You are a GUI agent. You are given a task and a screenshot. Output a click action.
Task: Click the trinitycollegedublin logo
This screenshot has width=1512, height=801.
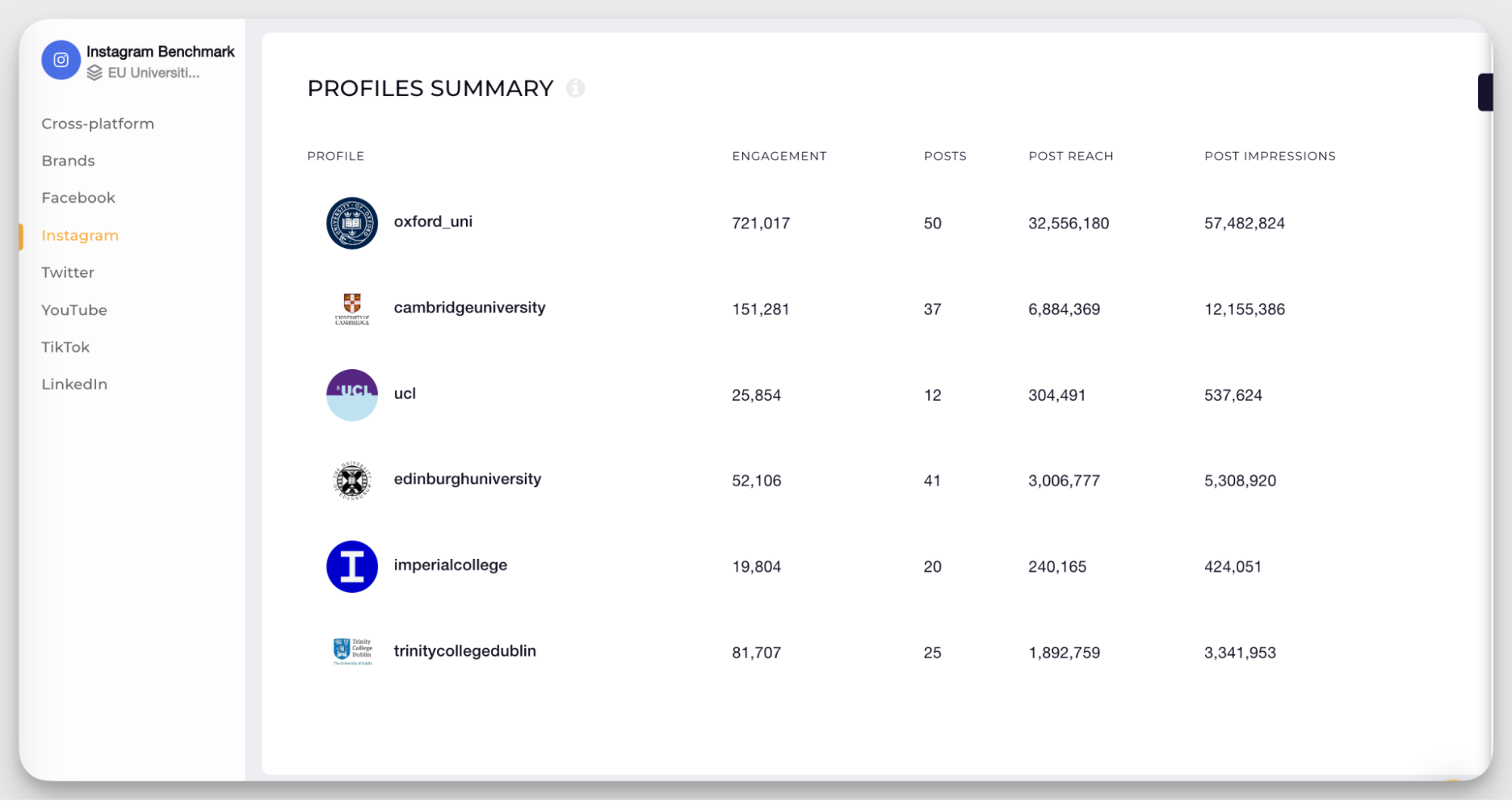click(352, 652)
